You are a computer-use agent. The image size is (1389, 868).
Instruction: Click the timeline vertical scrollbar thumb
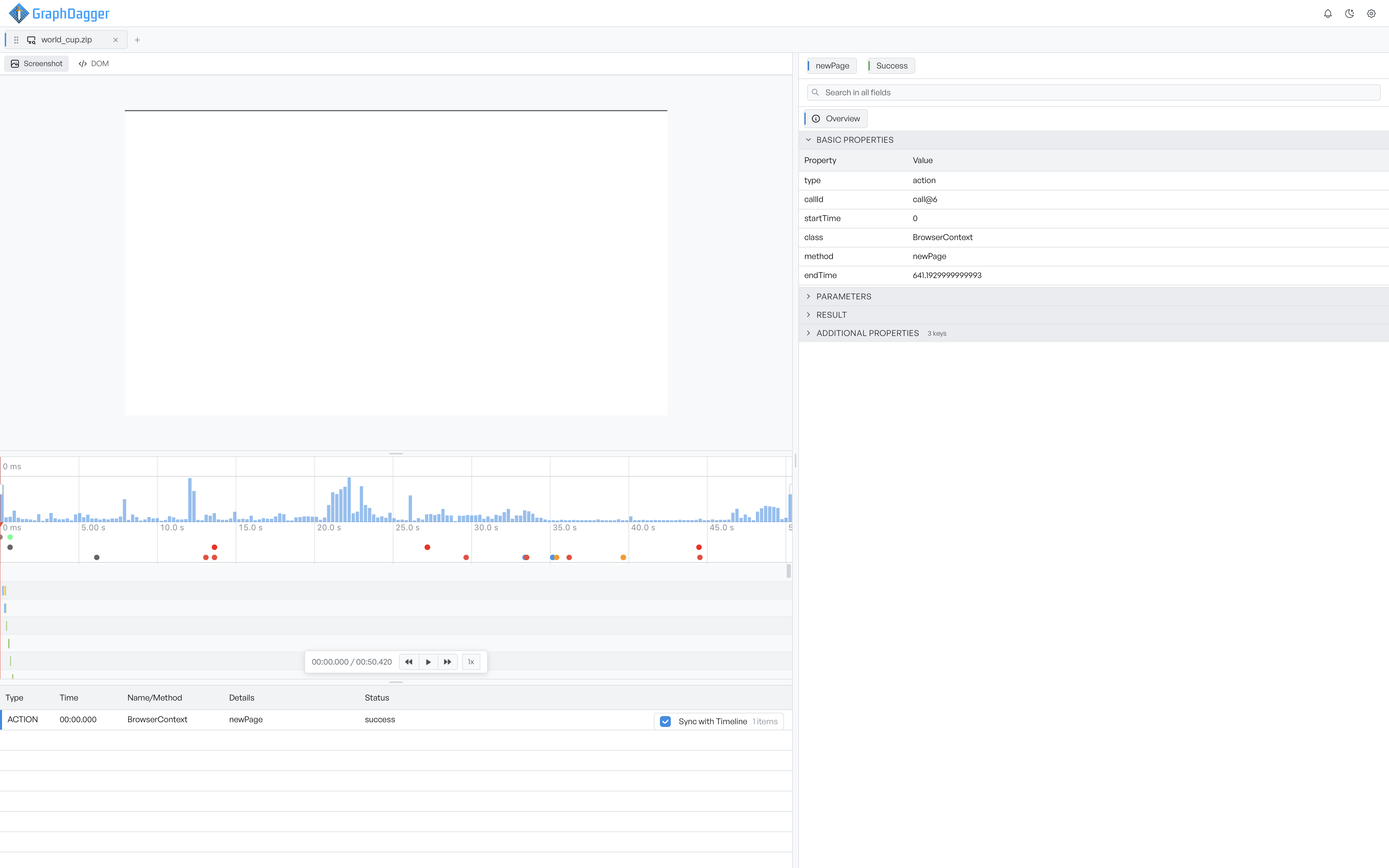pyautogui.click(x=789, y=571)
